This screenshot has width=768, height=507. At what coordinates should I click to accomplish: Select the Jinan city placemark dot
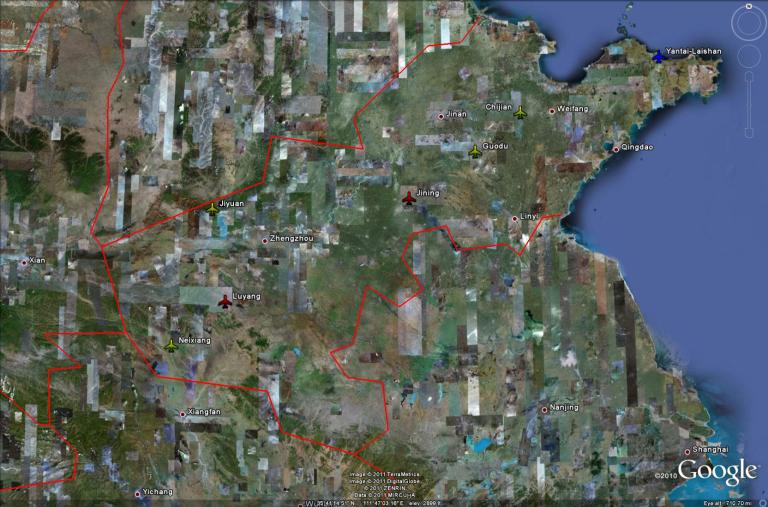tap(441, 117)
